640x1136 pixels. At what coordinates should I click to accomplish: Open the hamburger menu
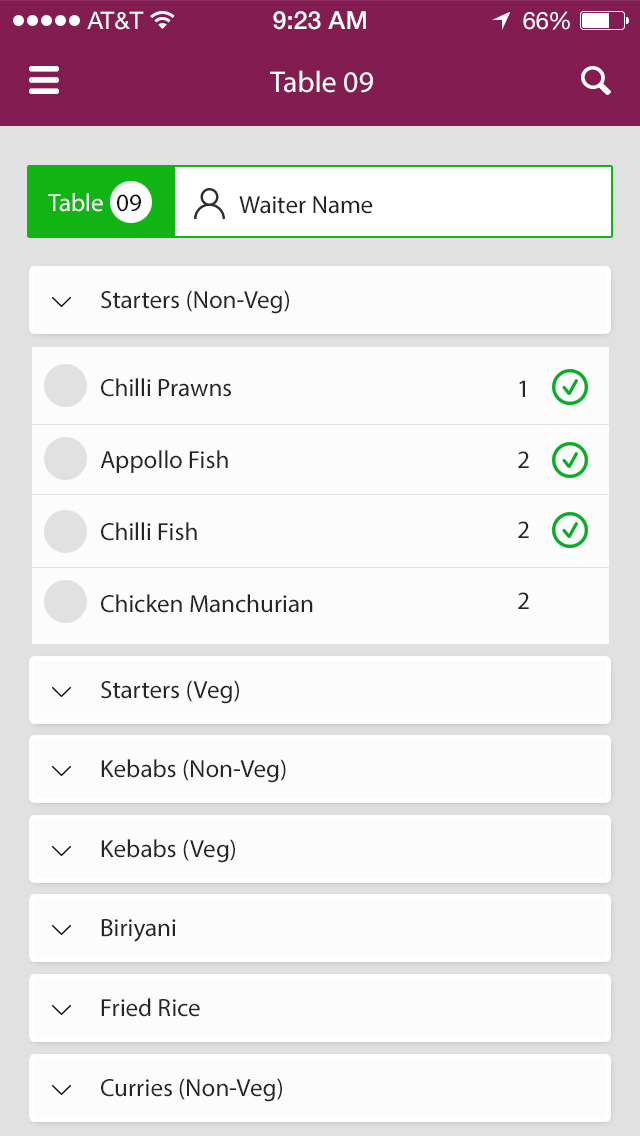(x=44, y=81)
